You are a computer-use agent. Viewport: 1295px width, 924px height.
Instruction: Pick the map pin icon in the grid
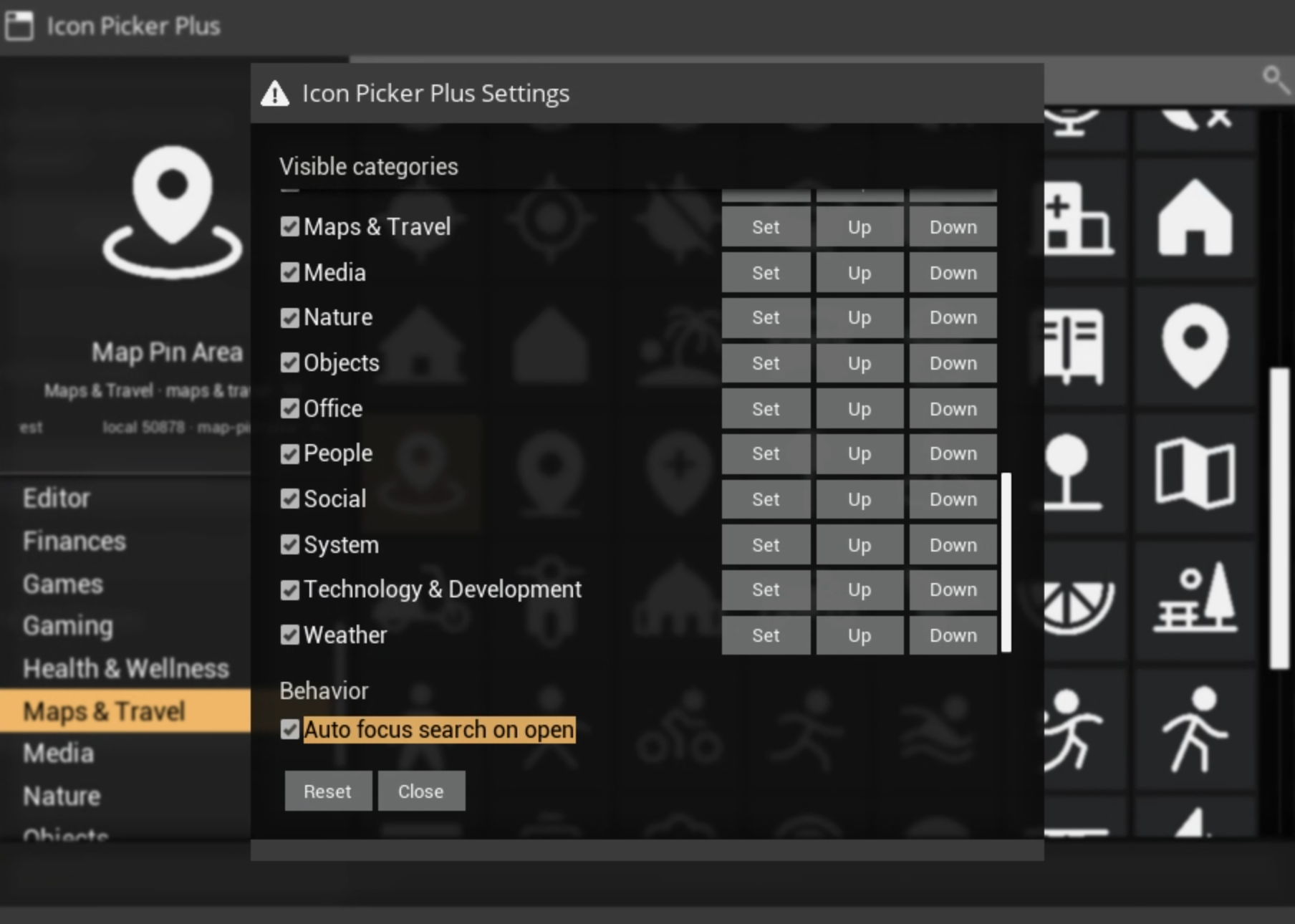1195,345
